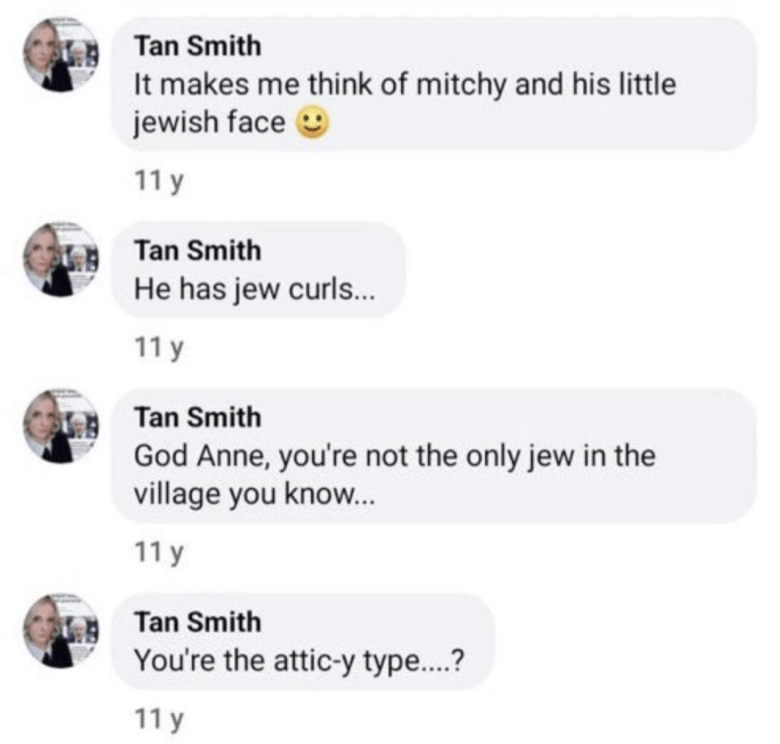Open the avatar beside the 'mitchy' comment
This screenshot has height=744, width=780.
62,57
